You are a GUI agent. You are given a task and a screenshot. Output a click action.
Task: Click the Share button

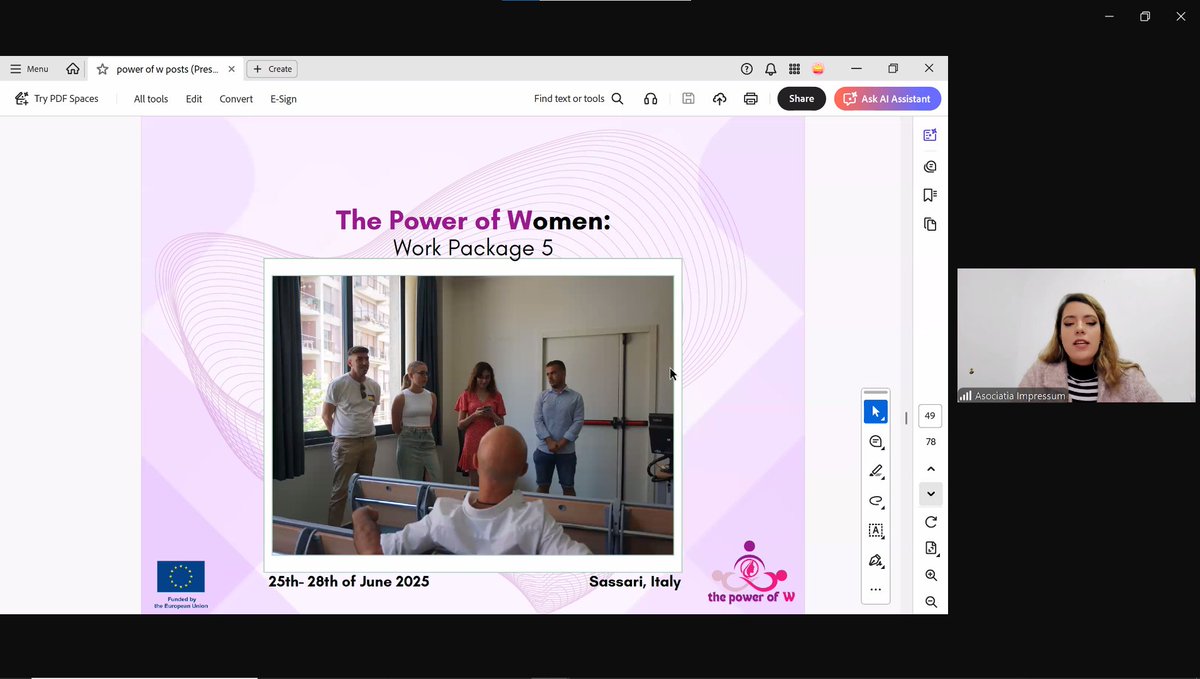tap(801, 98)
